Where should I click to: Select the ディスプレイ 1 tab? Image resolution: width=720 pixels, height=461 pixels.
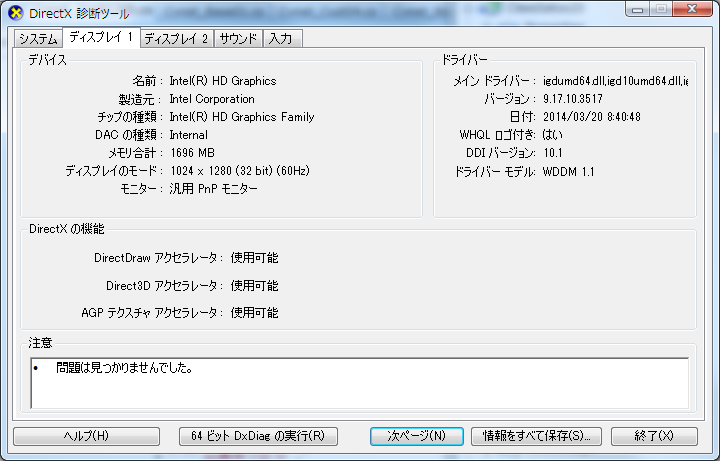101,37
